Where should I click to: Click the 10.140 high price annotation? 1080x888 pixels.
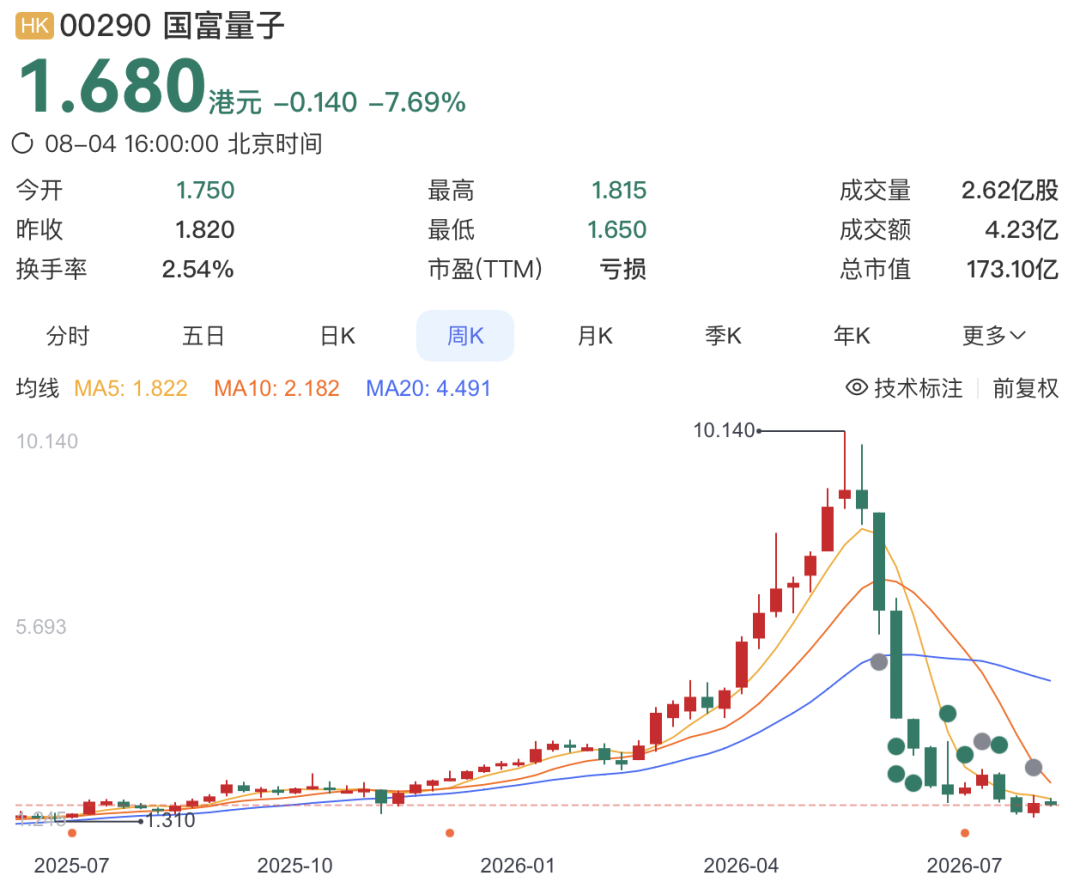(724, 431)
